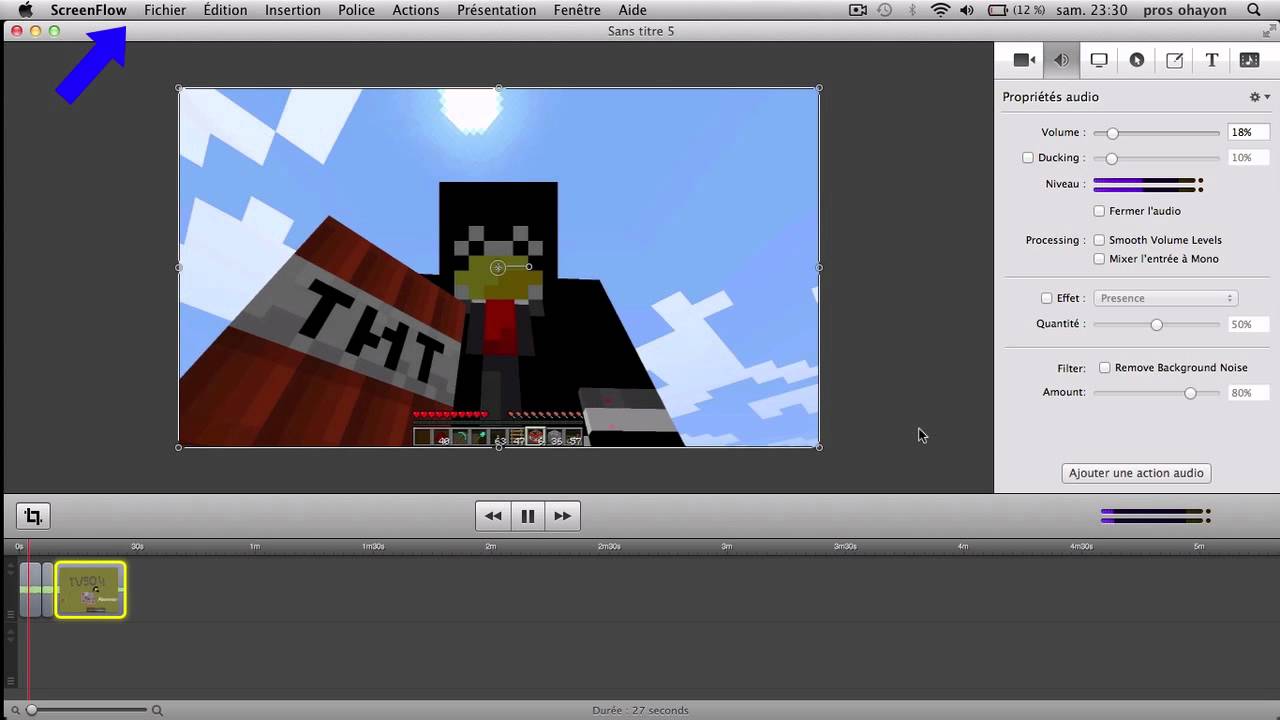Rewind playback with the double-left arrows
This screenshot has height=720, width=1280.
click(493, 516)
